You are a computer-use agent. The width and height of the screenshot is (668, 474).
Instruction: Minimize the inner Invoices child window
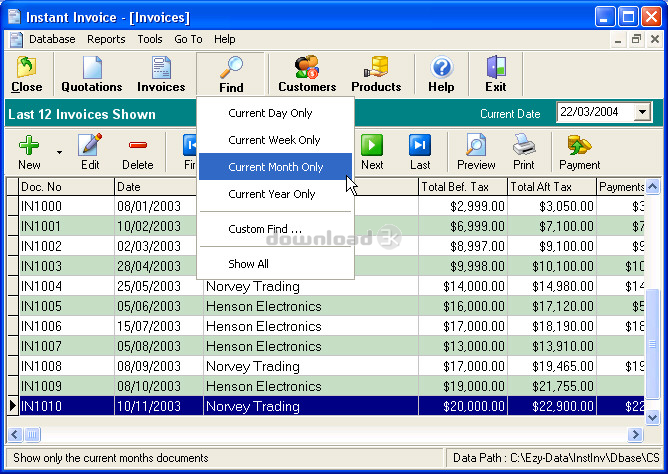[x=618, y=40]
